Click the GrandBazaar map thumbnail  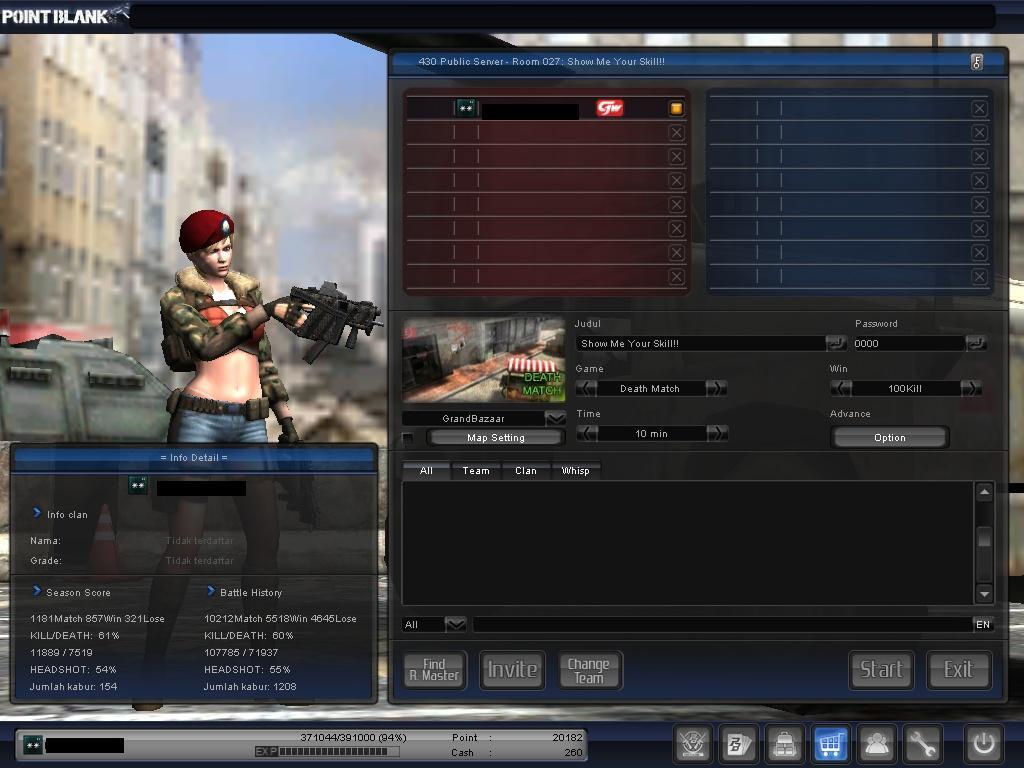484,360
